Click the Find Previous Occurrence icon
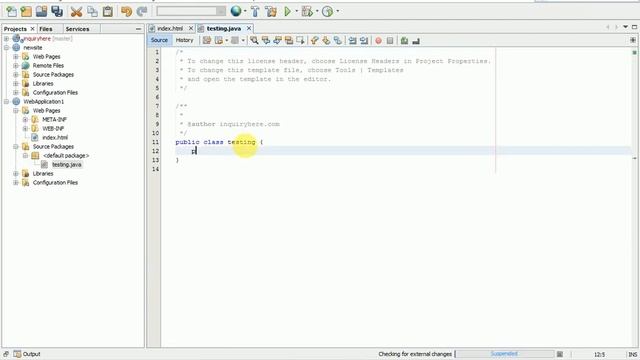640x360 pixels. 266,40
